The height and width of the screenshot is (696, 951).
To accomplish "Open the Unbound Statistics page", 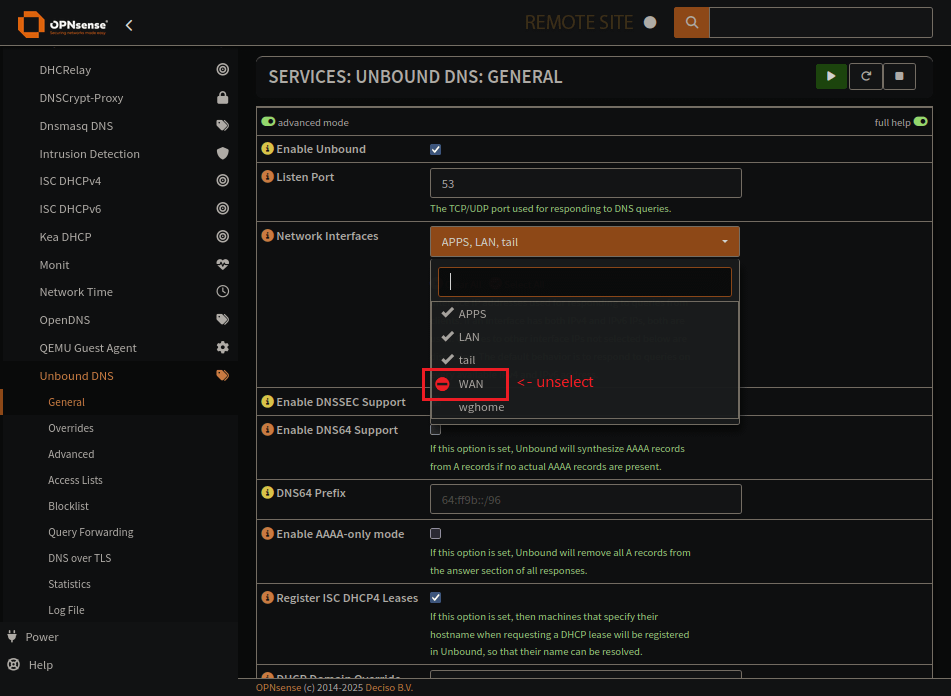I will (x=69, y=584).
